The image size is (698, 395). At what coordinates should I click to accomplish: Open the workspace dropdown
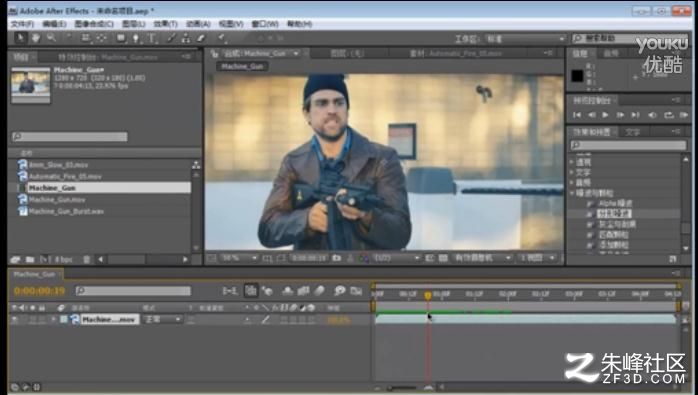tap(525, 39)
